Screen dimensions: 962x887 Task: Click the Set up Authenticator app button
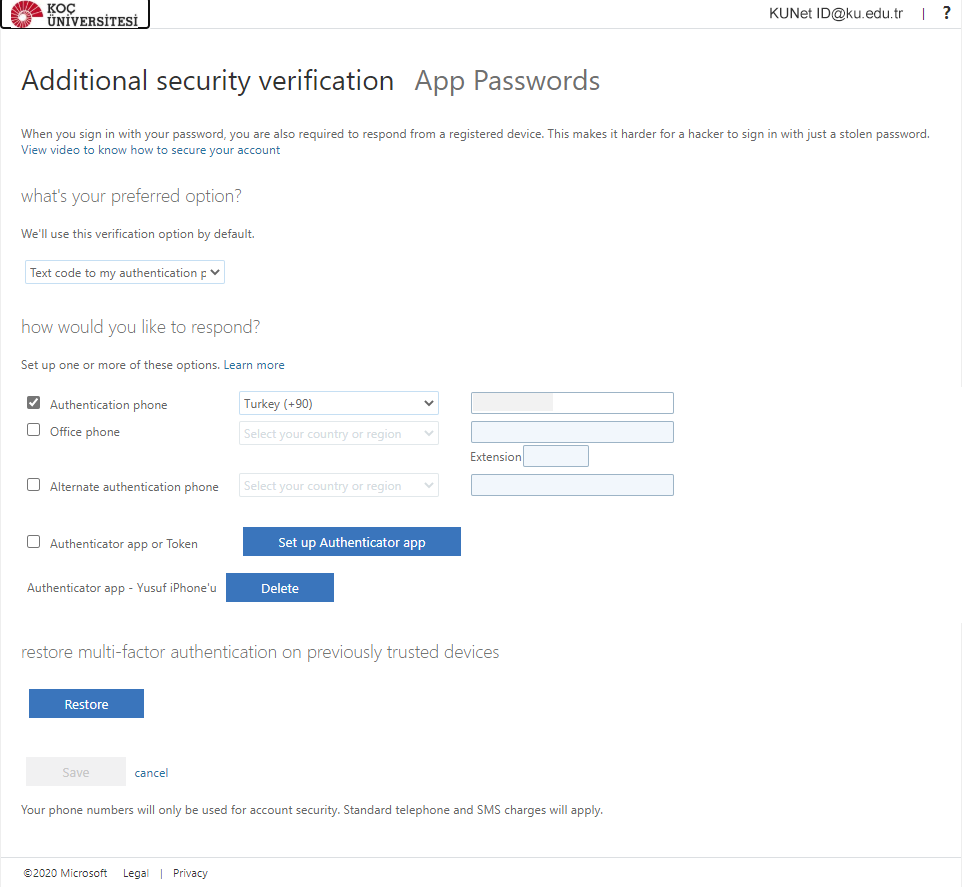click(x=352, y=542)
